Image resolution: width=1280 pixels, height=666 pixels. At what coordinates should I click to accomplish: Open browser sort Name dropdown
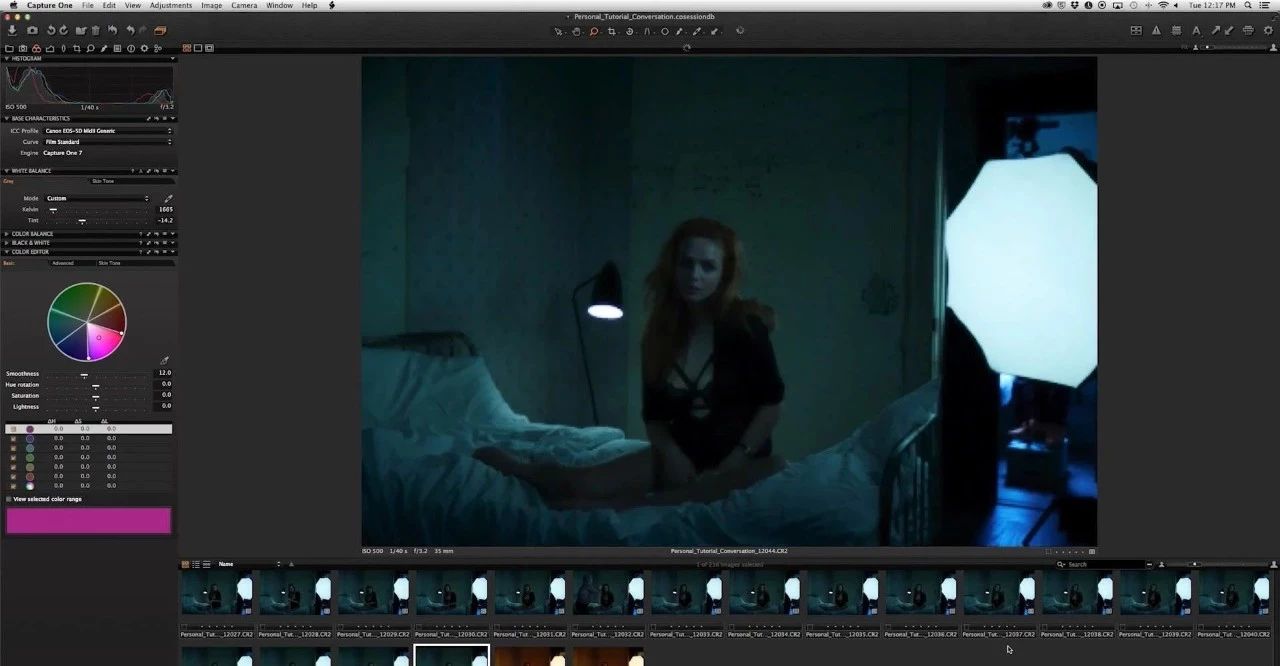click(x=250, y=564)
